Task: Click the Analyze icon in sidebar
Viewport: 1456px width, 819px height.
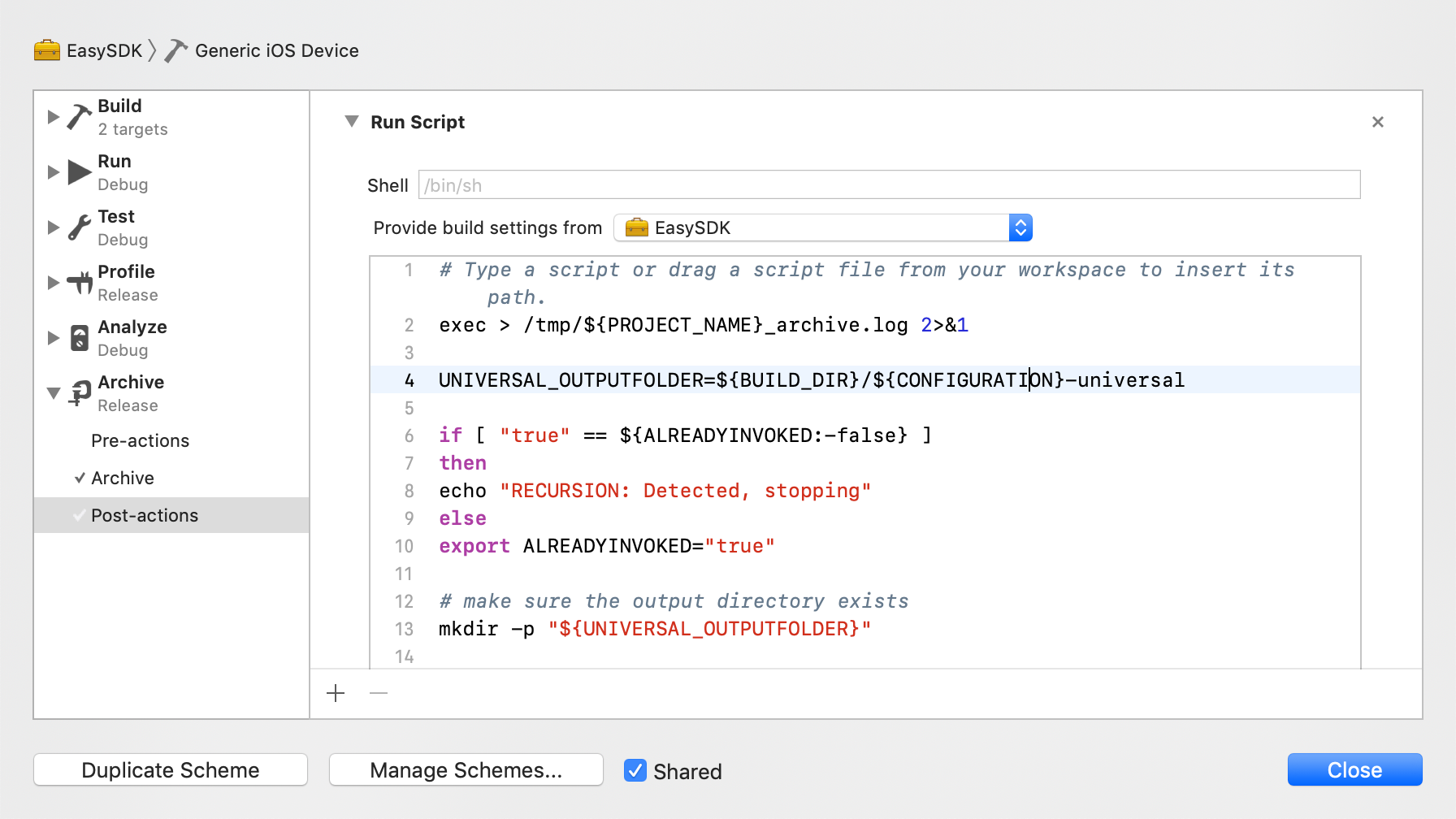Action: (79, 338)
